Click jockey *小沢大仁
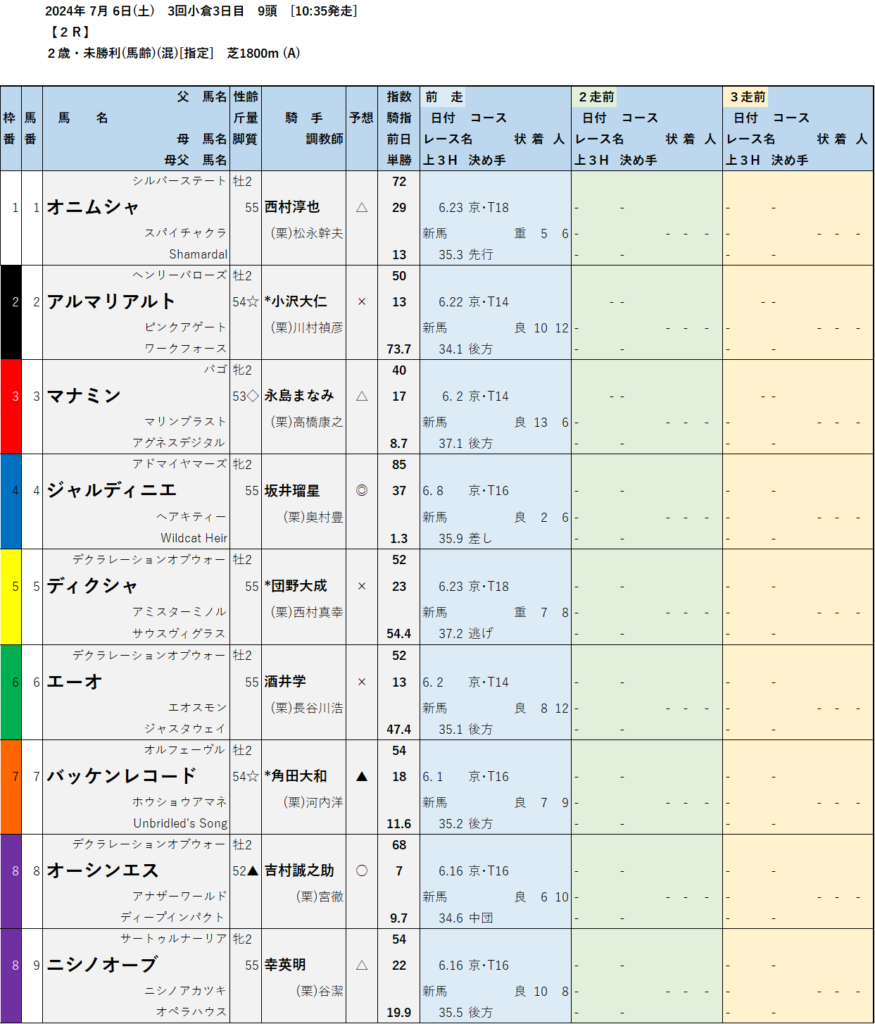The height and width of the screenshot is (1024, 875). click(296, 301)
